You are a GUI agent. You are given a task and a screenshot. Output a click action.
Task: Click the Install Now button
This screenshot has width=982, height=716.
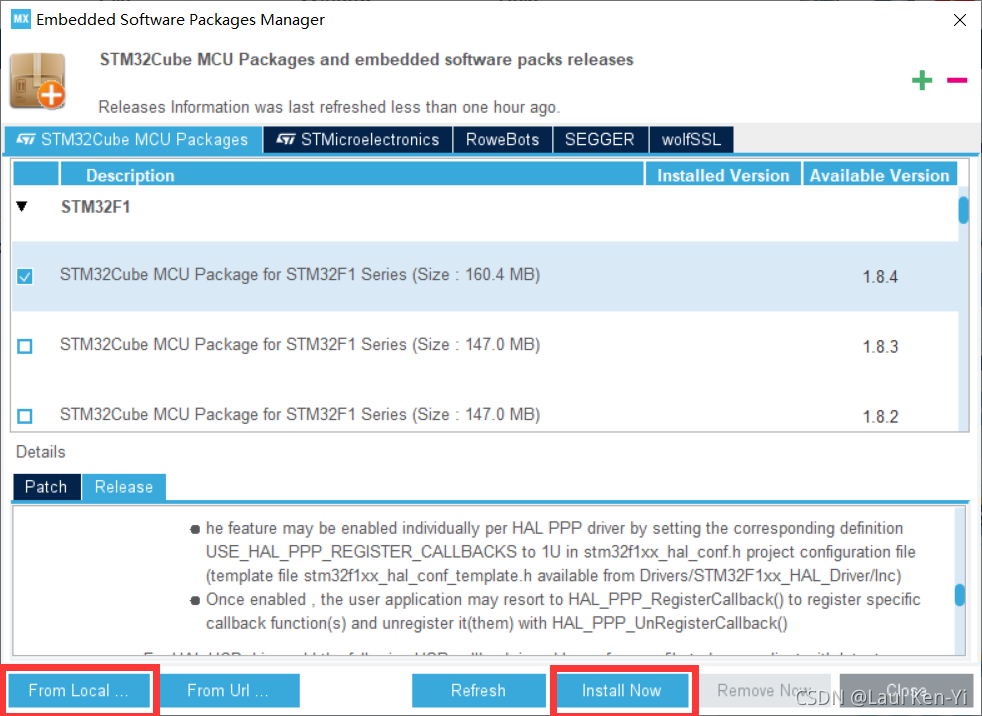622,690
